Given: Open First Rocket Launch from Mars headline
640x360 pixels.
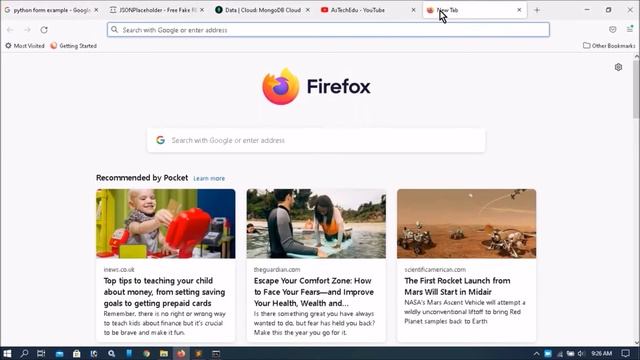Looking at the screenshot, I should click(x=458, y=287).
